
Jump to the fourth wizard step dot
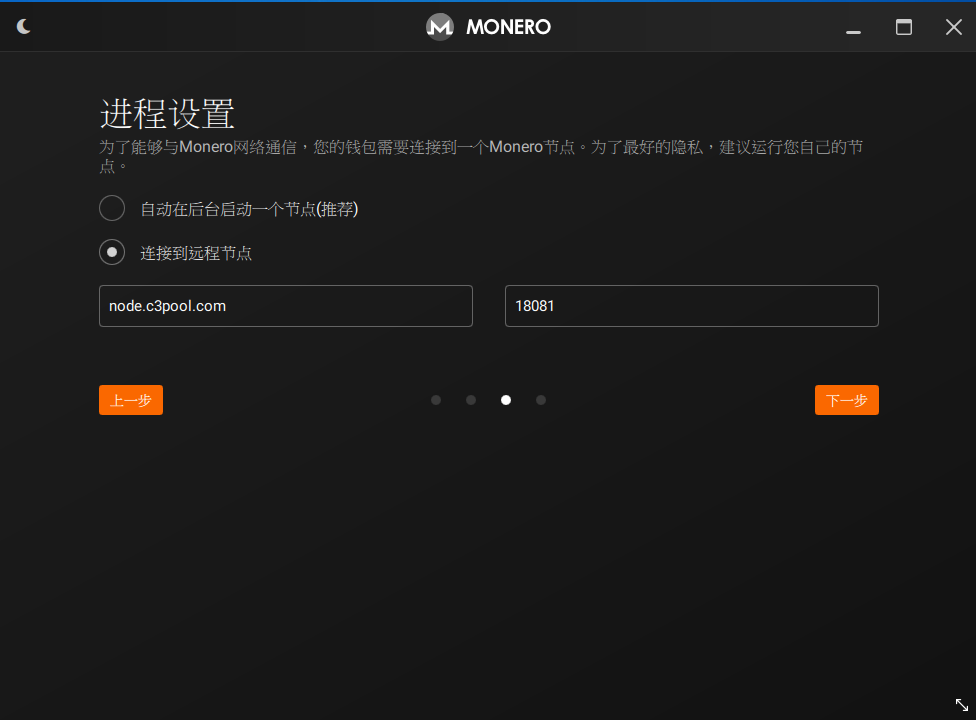tap(541, 400)
